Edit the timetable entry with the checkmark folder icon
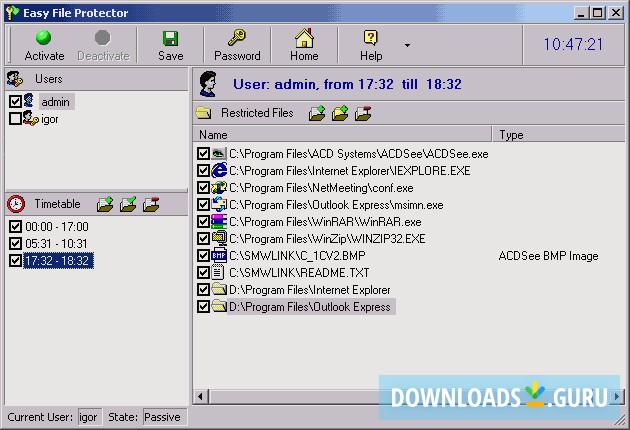This screenshot has height=430, width=630. point(128,204)
